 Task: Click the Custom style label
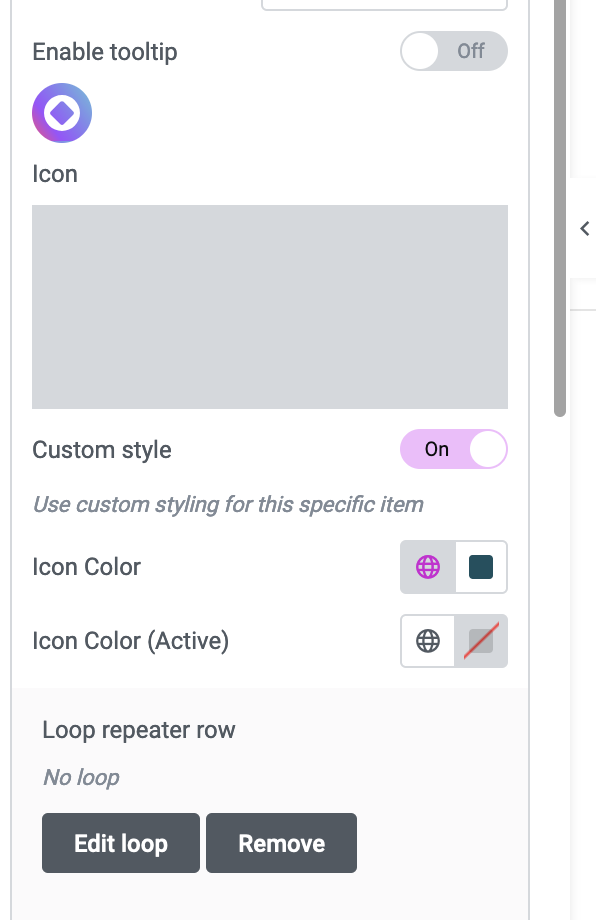coord(102,450)
